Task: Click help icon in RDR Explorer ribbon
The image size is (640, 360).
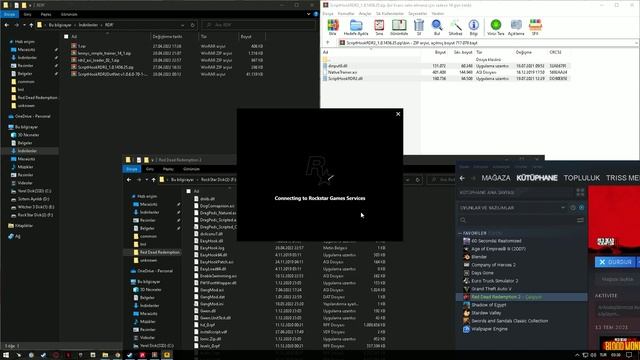Action: (316, 14)
